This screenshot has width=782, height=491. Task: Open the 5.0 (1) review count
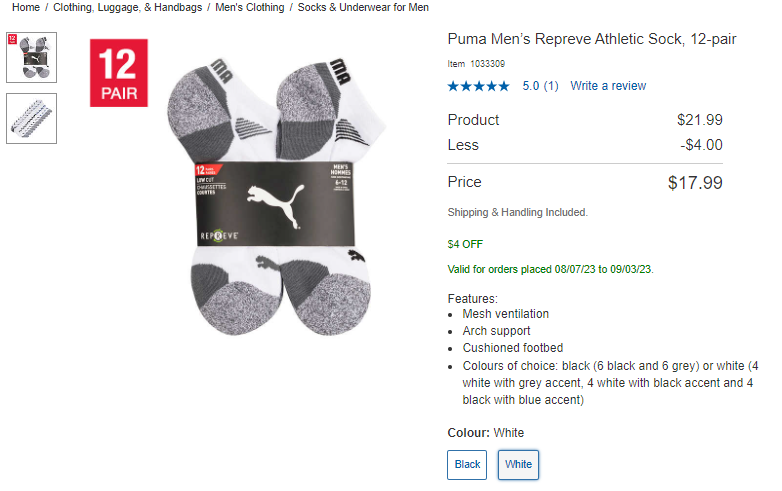point(540,86)
